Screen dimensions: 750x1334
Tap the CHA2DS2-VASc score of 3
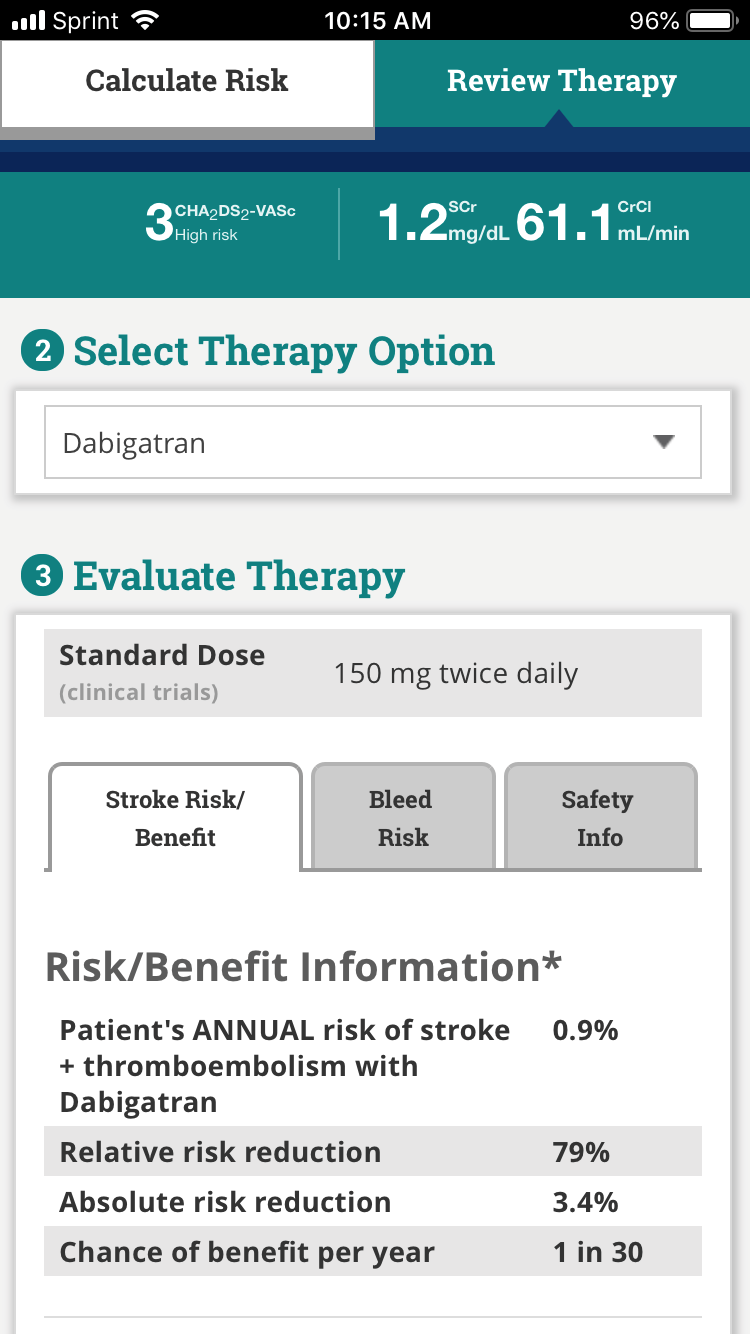pos(158,224)
